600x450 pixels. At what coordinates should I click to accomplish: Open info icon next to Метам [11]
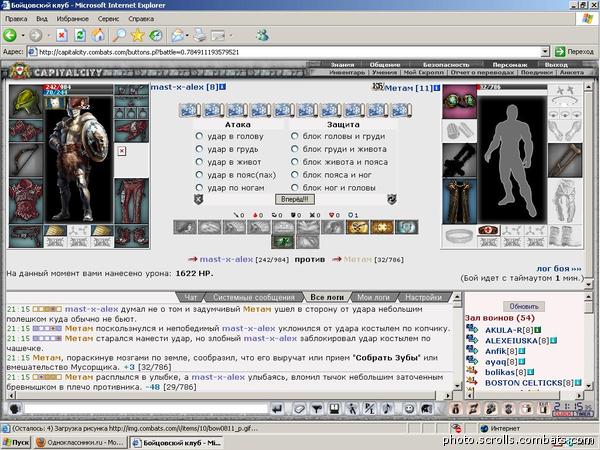(x=437, y=88)
